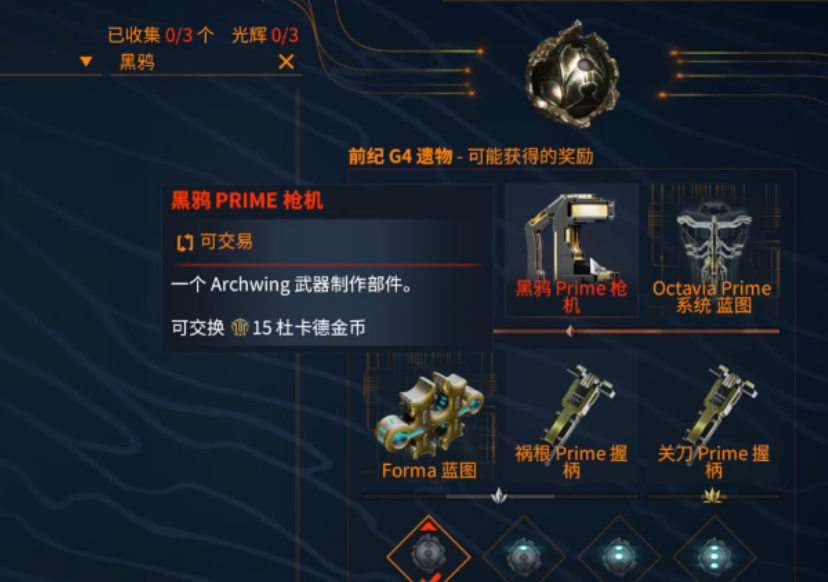Select the 黑鸦 Prime 枪机 reward
828x582 pixels.
pyautogui.click(x=571, y=250)
